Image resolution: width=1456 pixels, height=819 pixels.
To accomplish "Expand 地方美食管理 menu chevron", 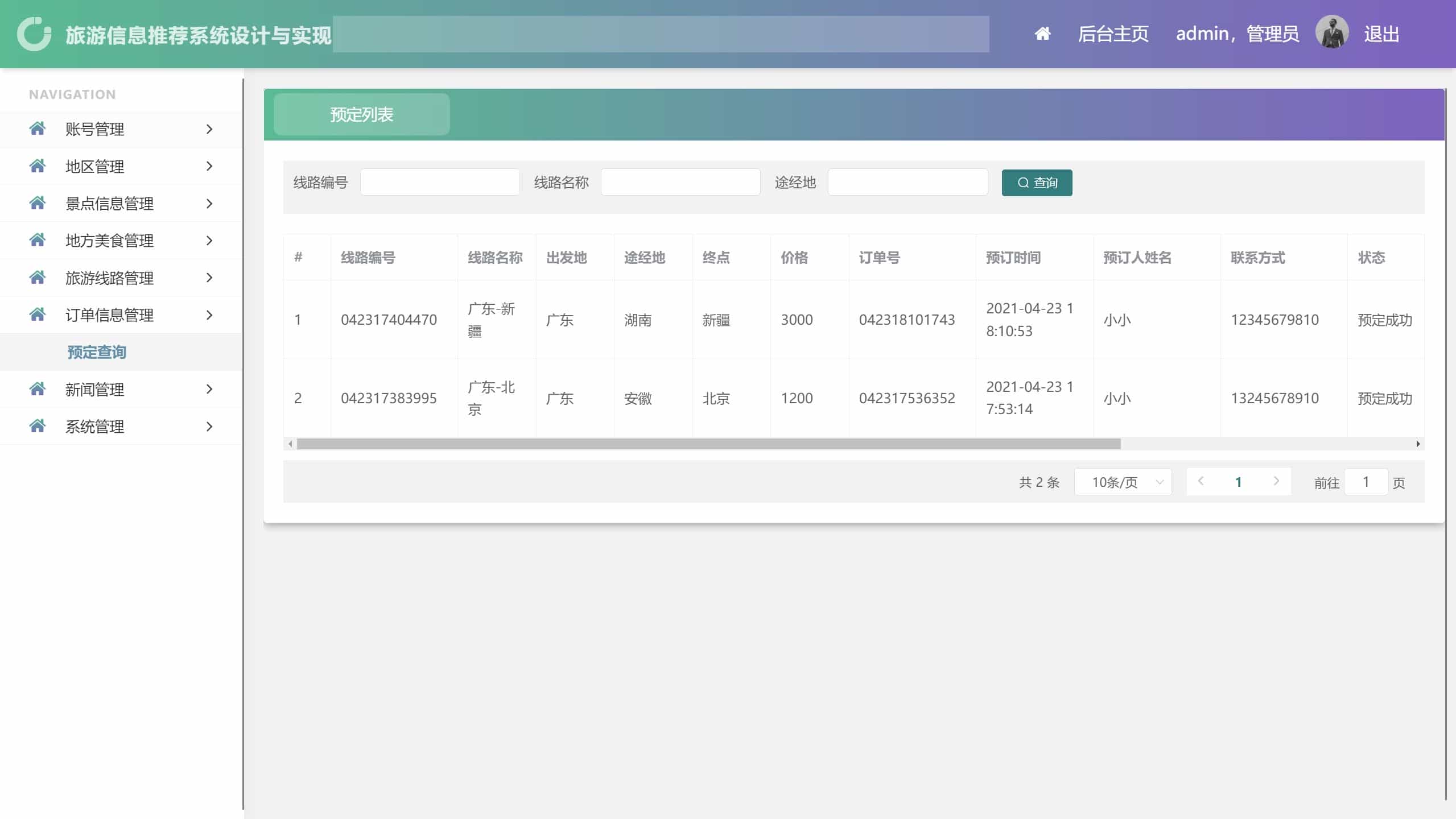I will tap(209, 241).
